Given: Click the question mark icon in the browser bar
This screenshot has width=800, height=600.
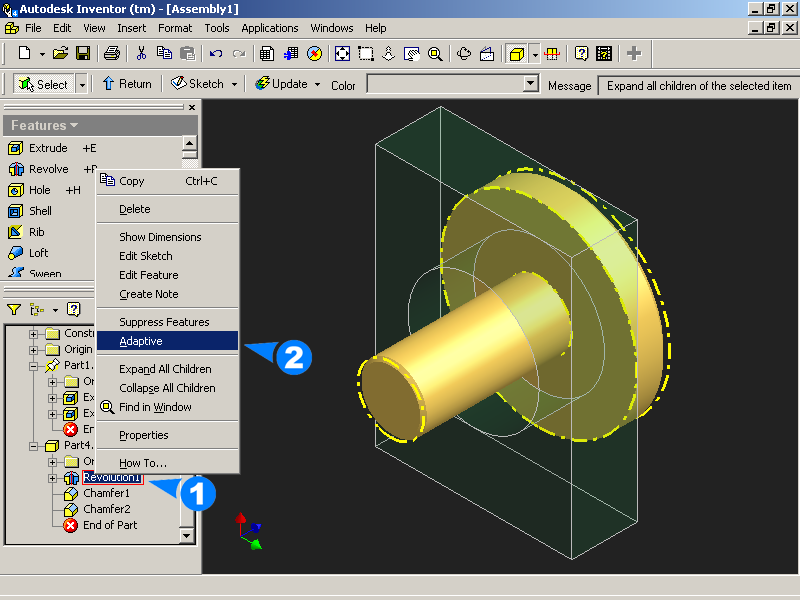Looking at the screenshot, I should pos(73,309).
